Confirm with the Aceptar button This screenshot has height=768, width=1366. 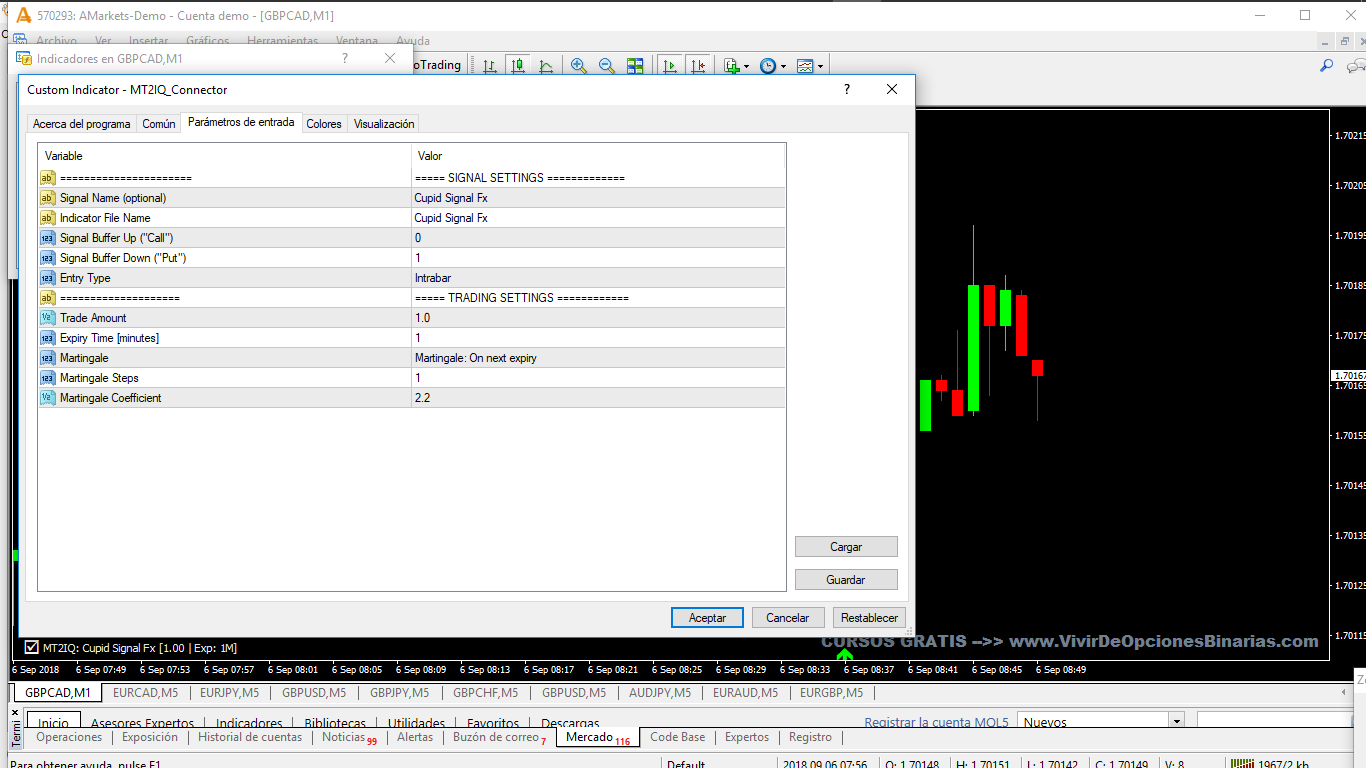707,618
